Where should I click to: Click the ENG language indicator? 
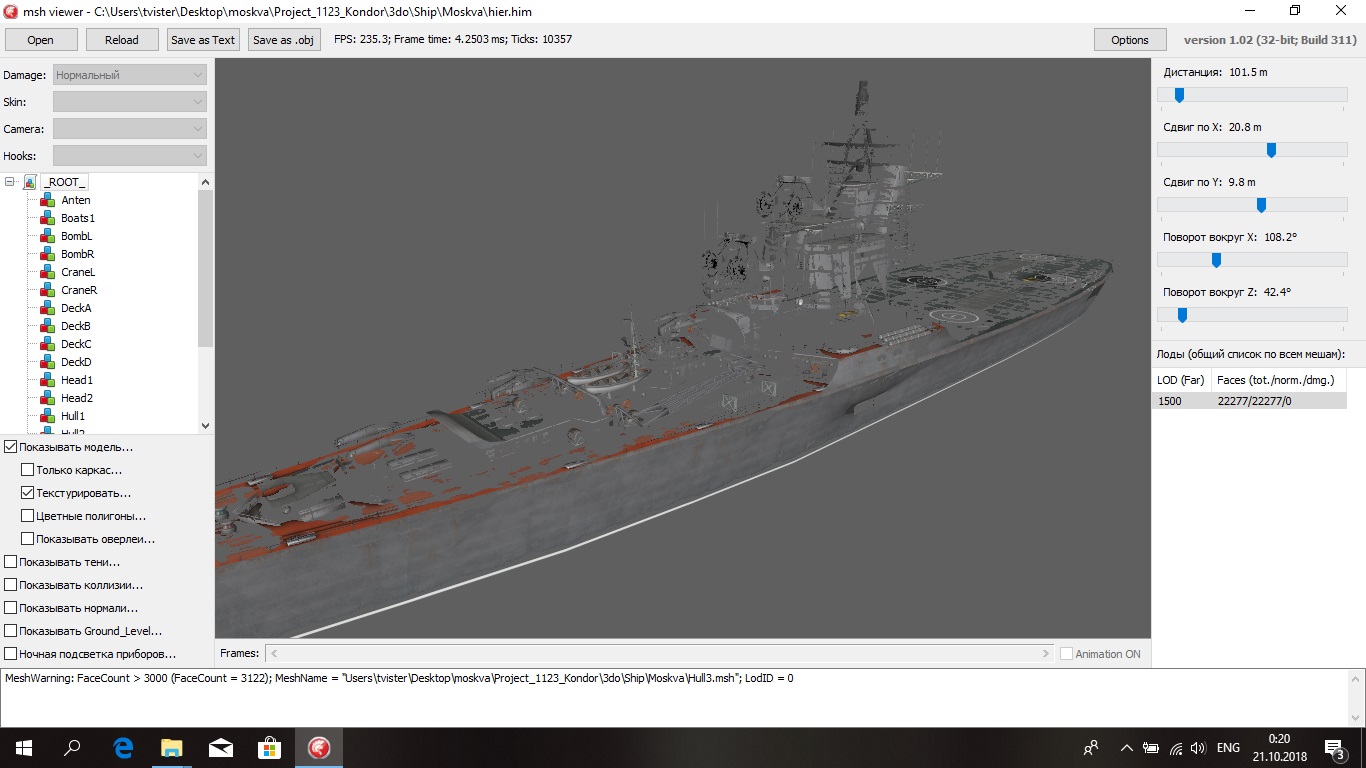coord(1228,748)
